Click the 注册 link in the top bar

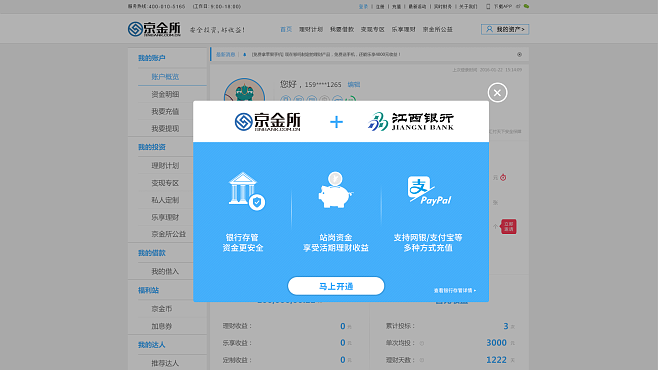click(x=380, y=6)
